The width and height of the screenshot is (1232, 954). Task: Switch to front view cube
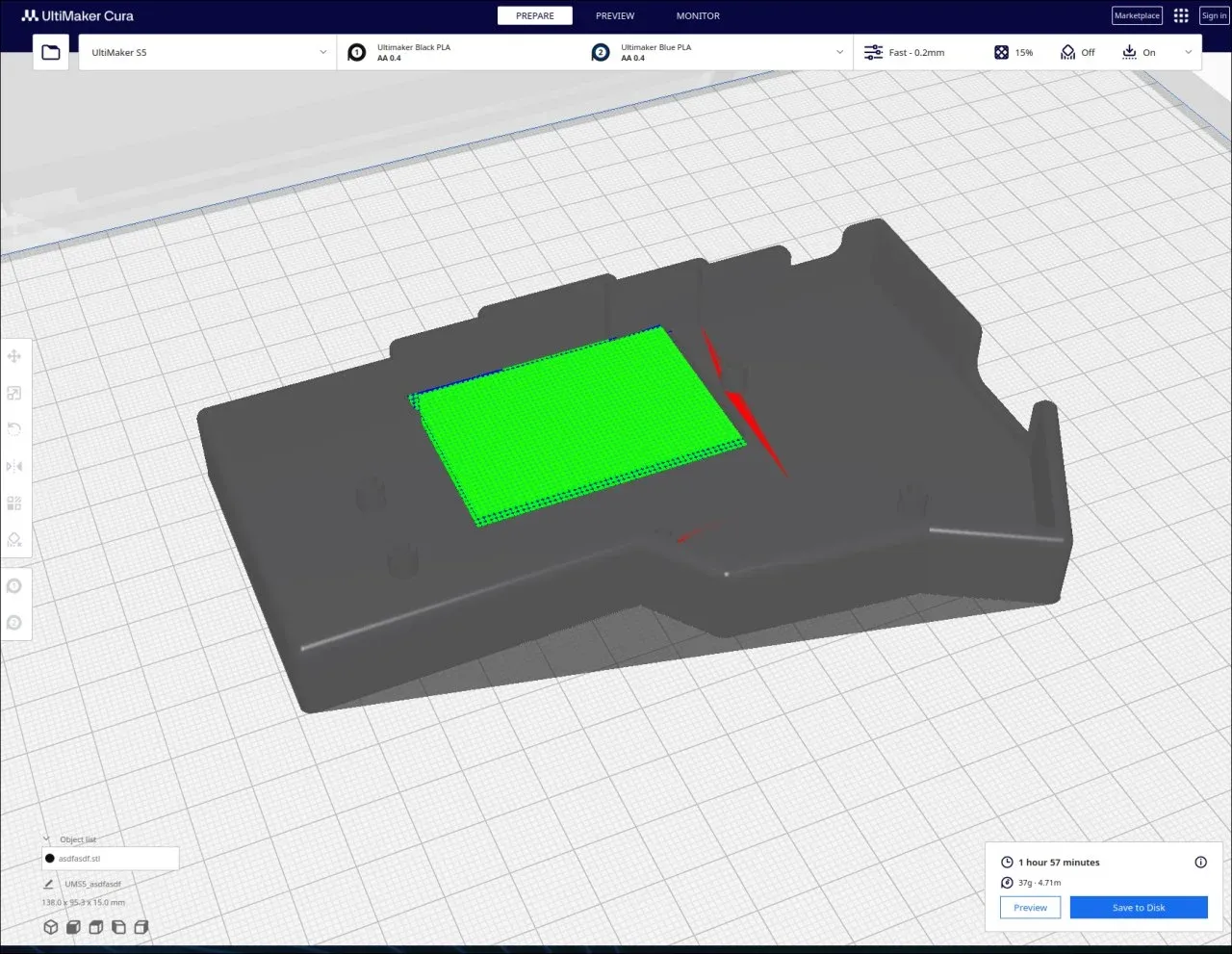pyautogui.click(x=73, y=927)
